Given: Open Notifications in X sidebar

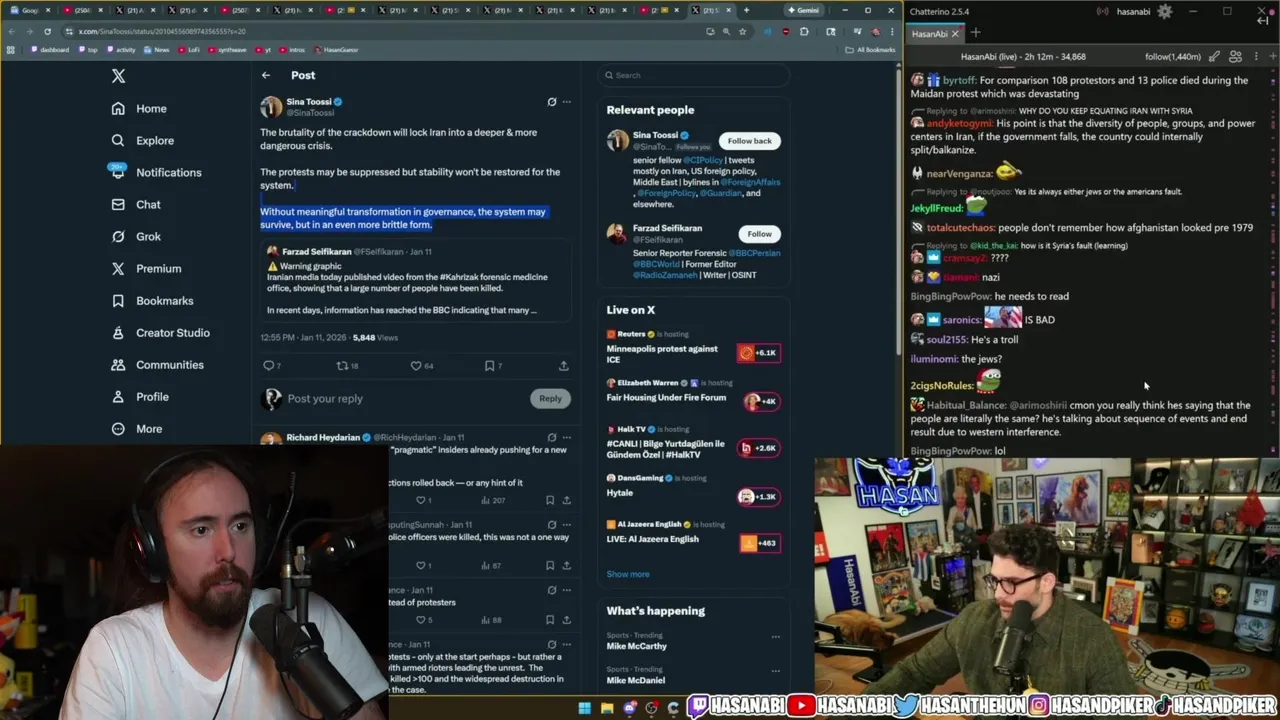Looking at the screenshot, I should point(156,172).
